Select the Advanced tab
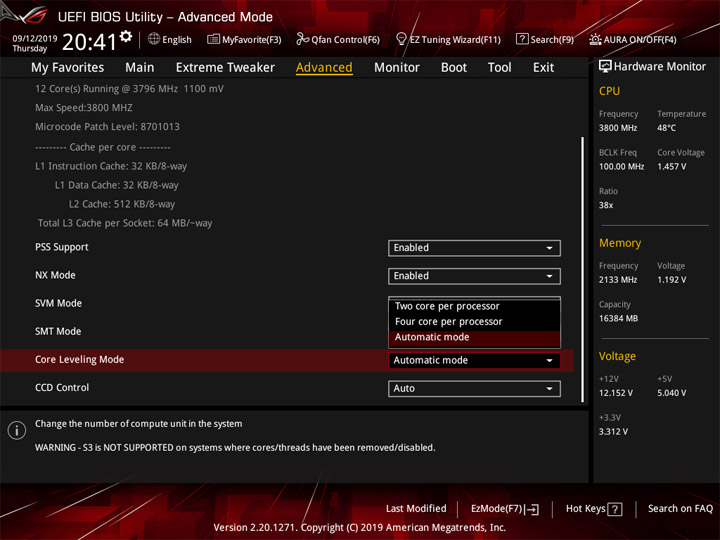This screenshot has height=540, width=720. pyautogui.click(x=324, y=68)
